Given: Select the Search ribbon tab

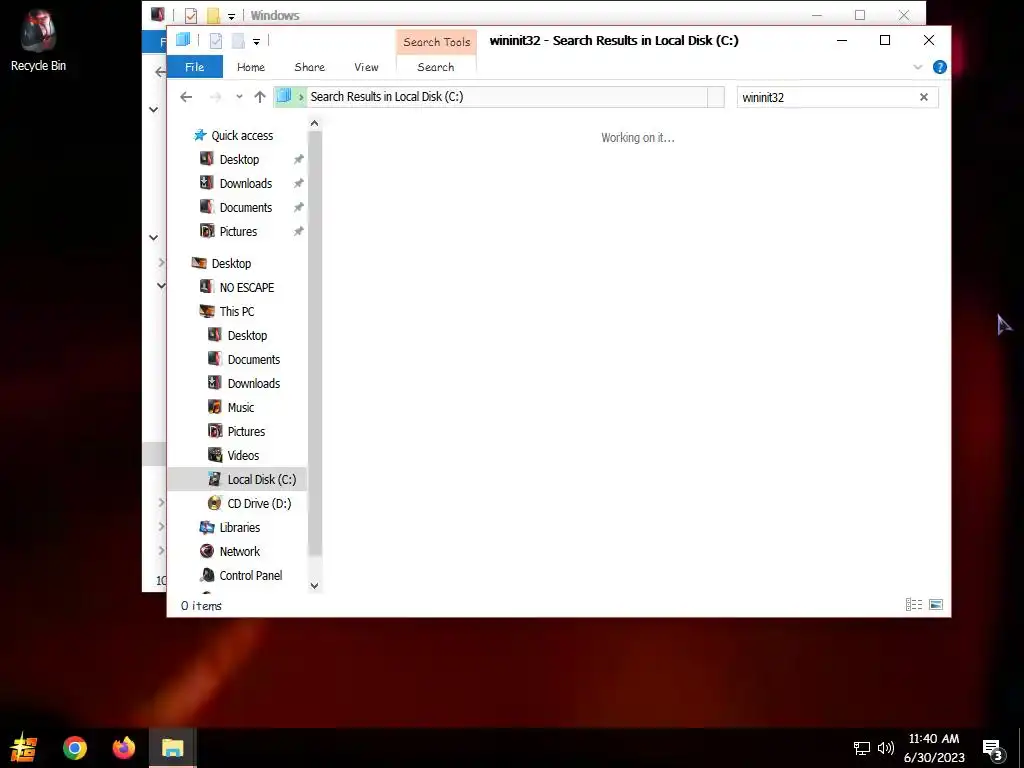Looking at the screenshot, I should click(x=436, y=67).
